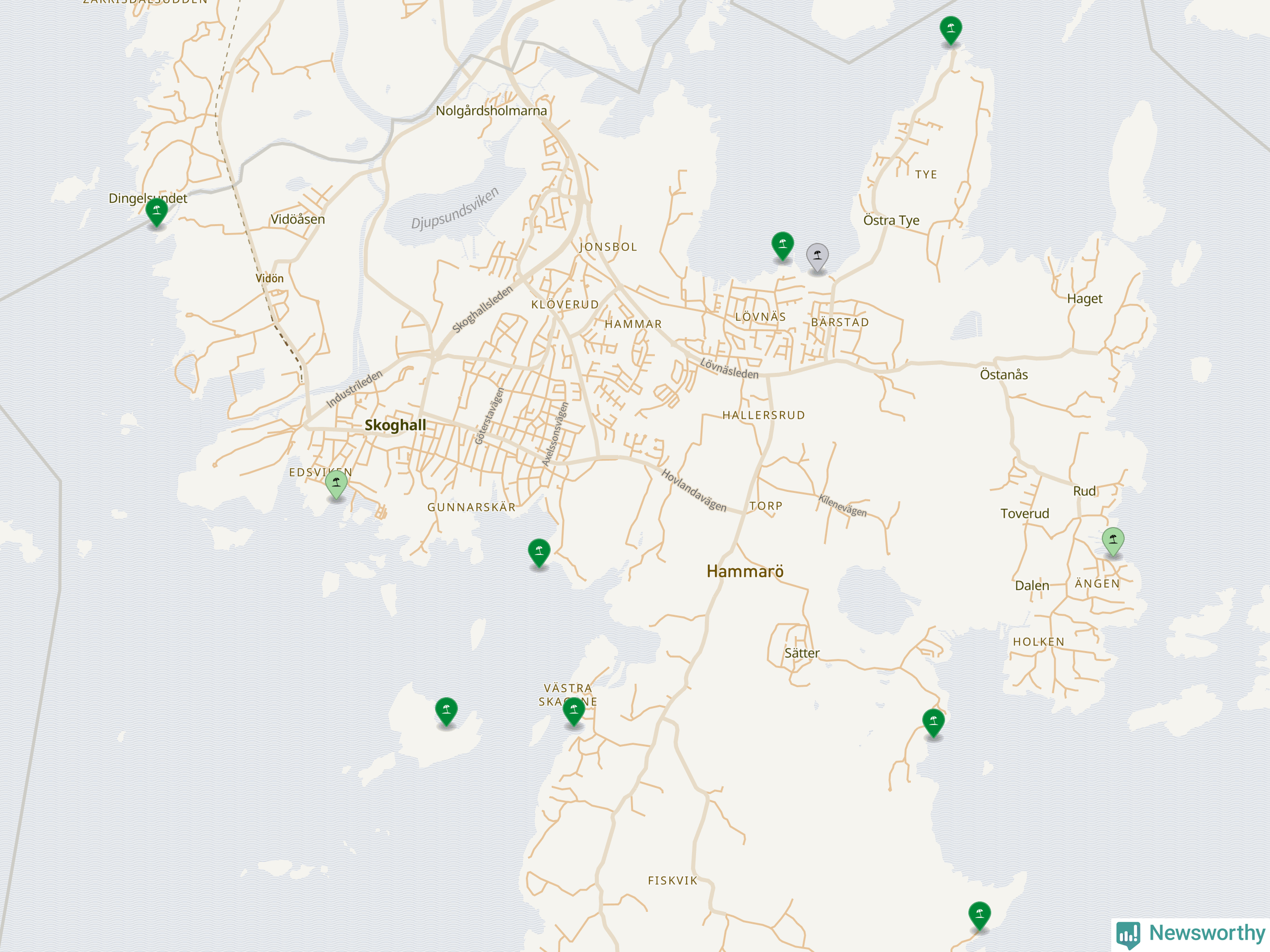
Task: Click the Östanås label
Action: pos(1004,375)
